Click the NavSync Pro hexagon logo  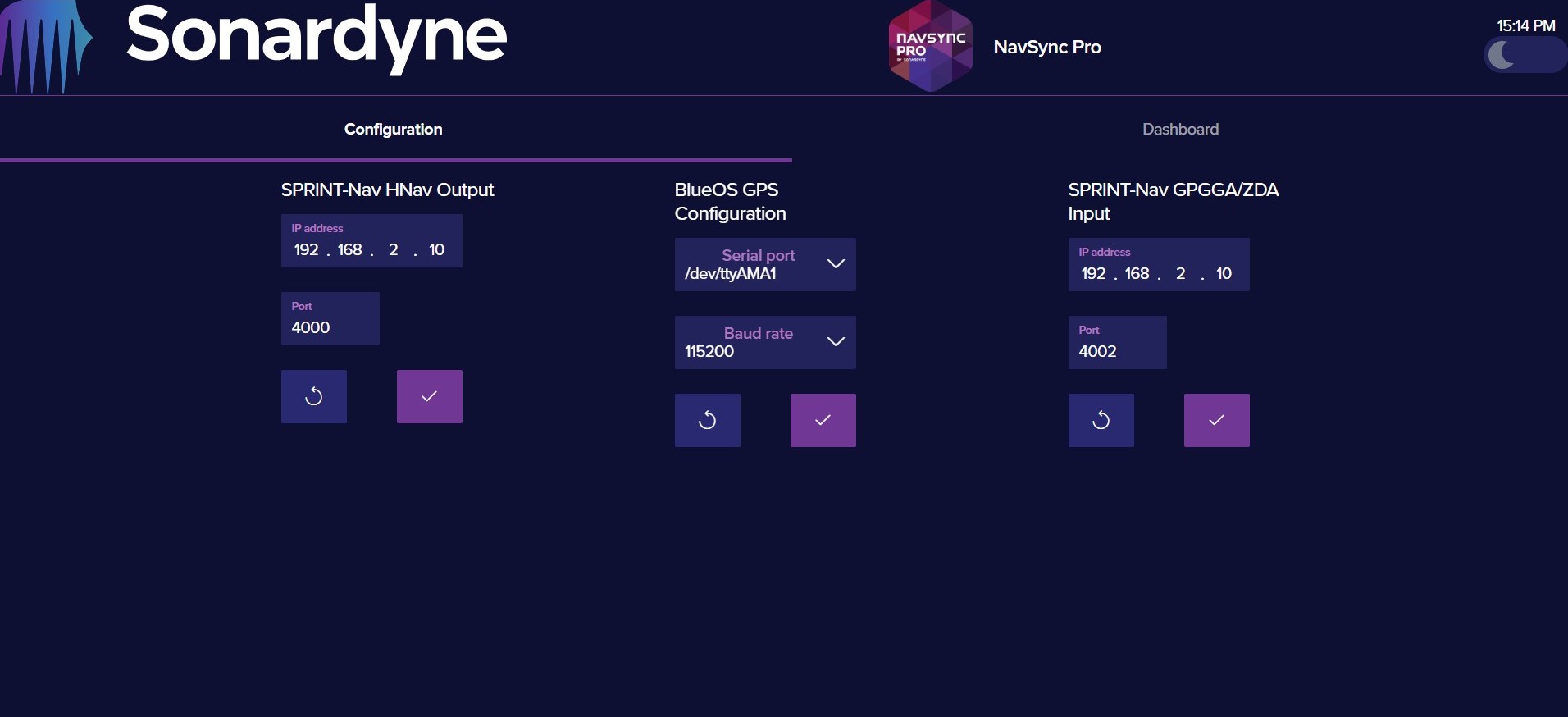(930, 46)
